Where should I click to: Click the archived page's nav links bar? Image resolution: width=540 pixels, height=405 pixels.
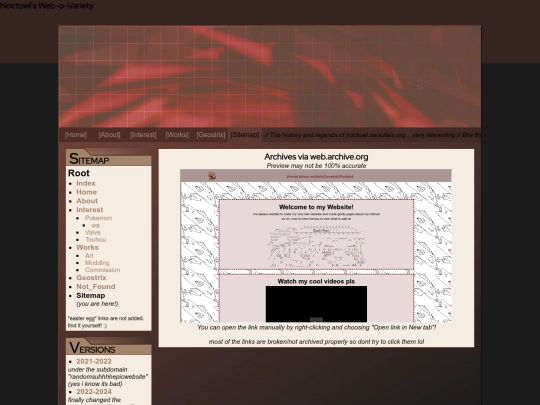click(x=320, y=176)
